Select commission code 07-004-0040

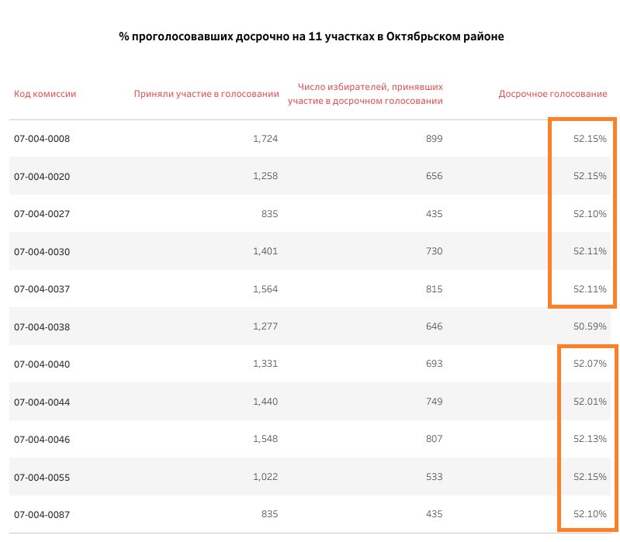point(42,364)
